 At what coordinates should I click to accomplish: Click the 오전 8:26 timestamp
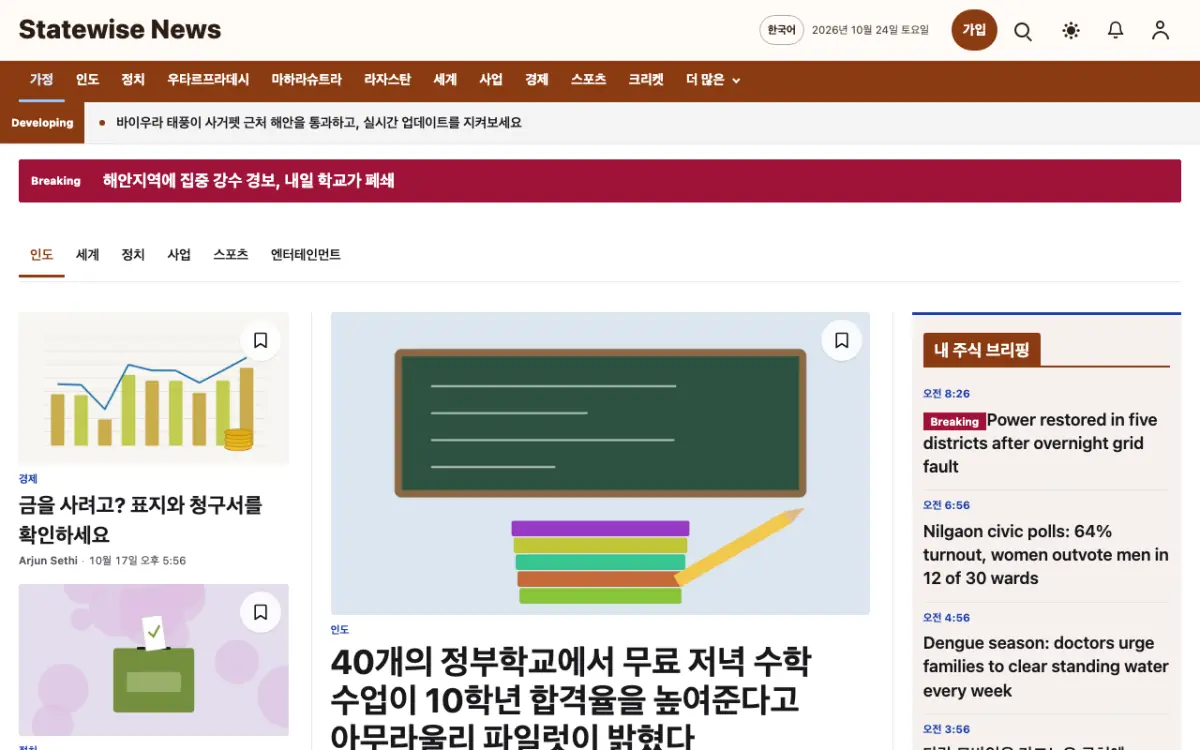(947, 394)
